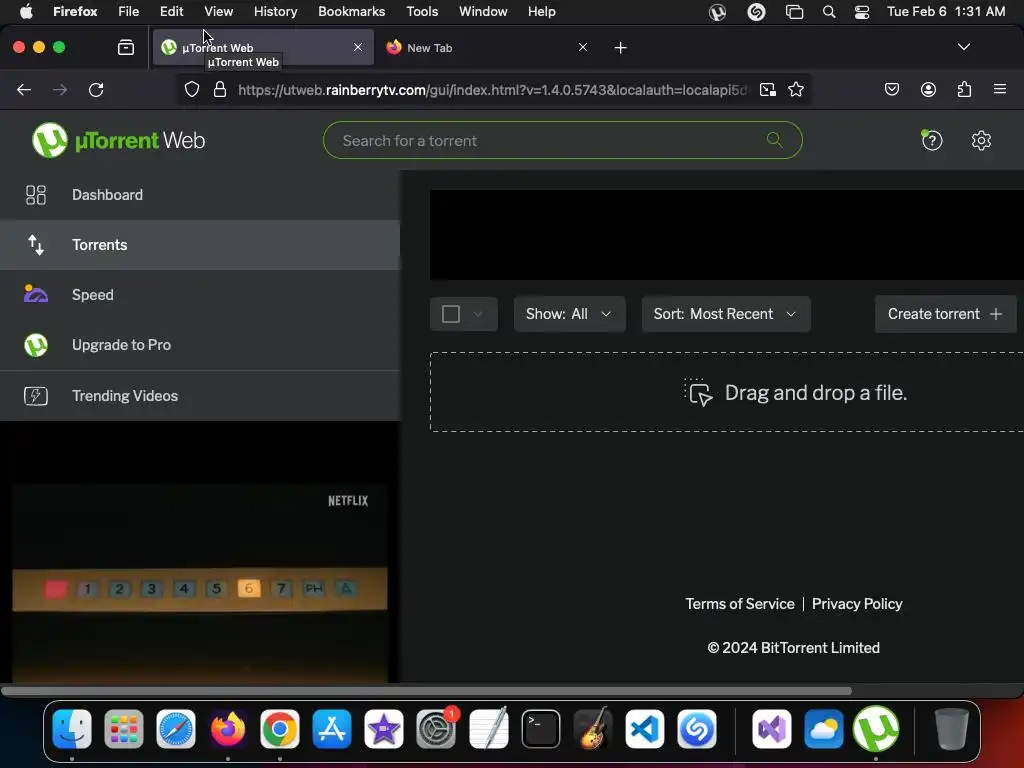Click the Upgrade to Pro µTorrent icon
The height and width of the screenshot is (768, 1024).
36,345
